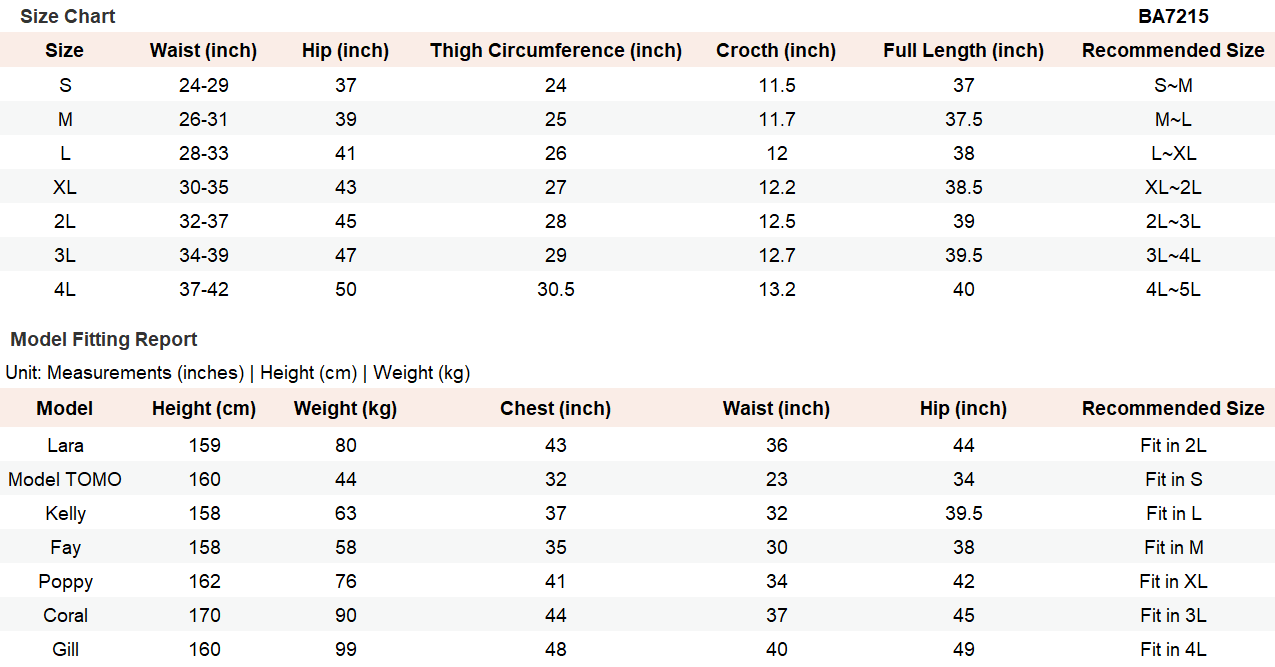1275x667 pixels.
Task: Click the Full Length (inch) header
Action: (963, 50)
